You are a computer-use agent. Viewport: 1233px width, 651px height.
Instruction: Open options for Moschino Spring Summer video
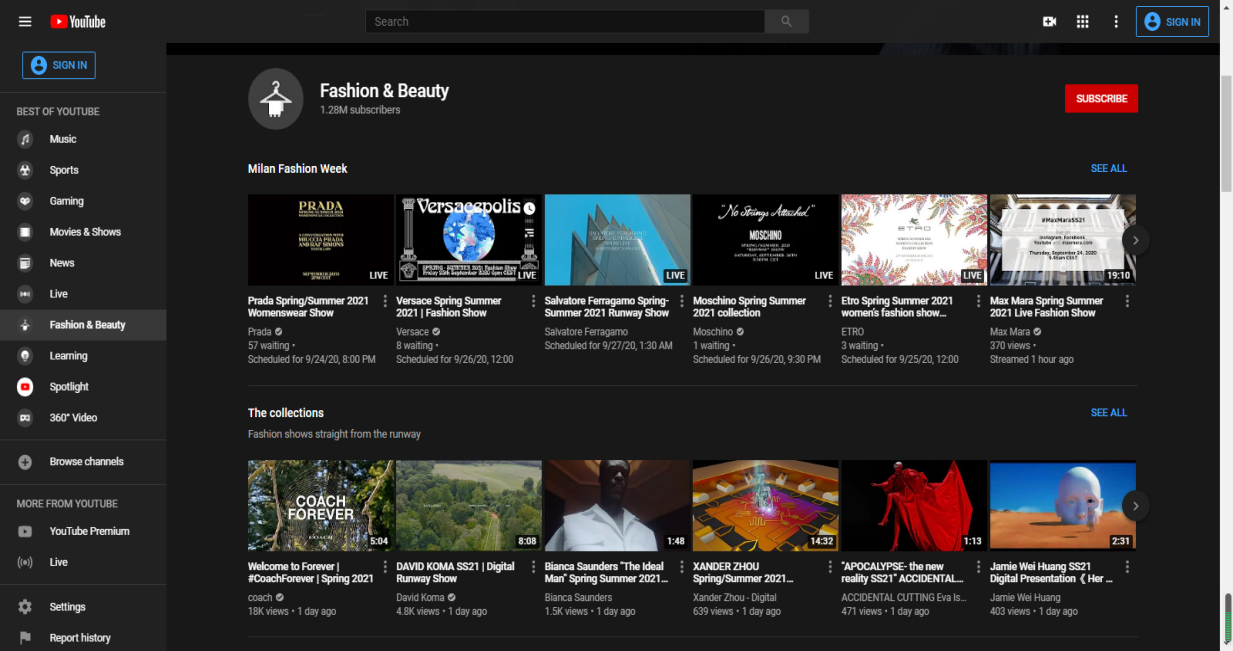831,301
